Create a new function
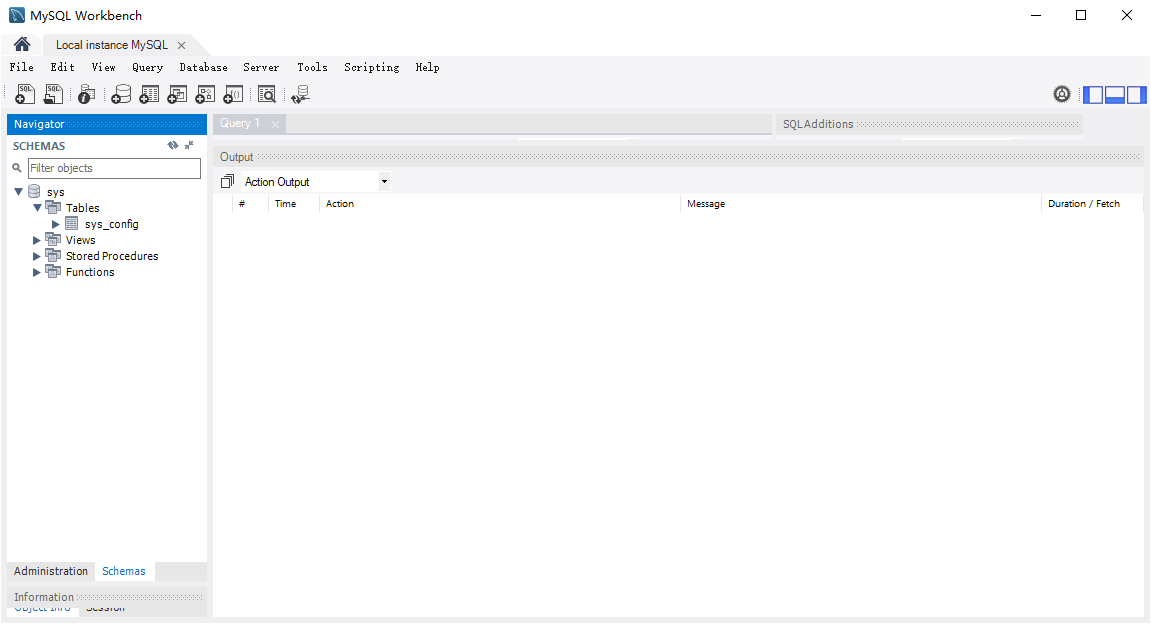This screenshot has width=1151, height=624. 233,94
